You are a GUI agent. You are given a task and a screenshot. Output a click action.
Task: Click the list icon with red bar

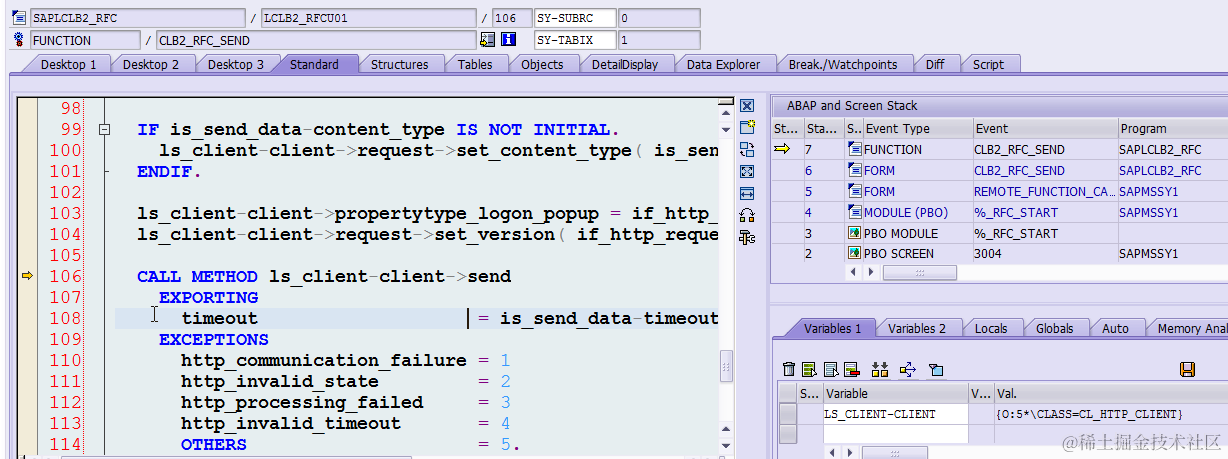pos(851,370)
